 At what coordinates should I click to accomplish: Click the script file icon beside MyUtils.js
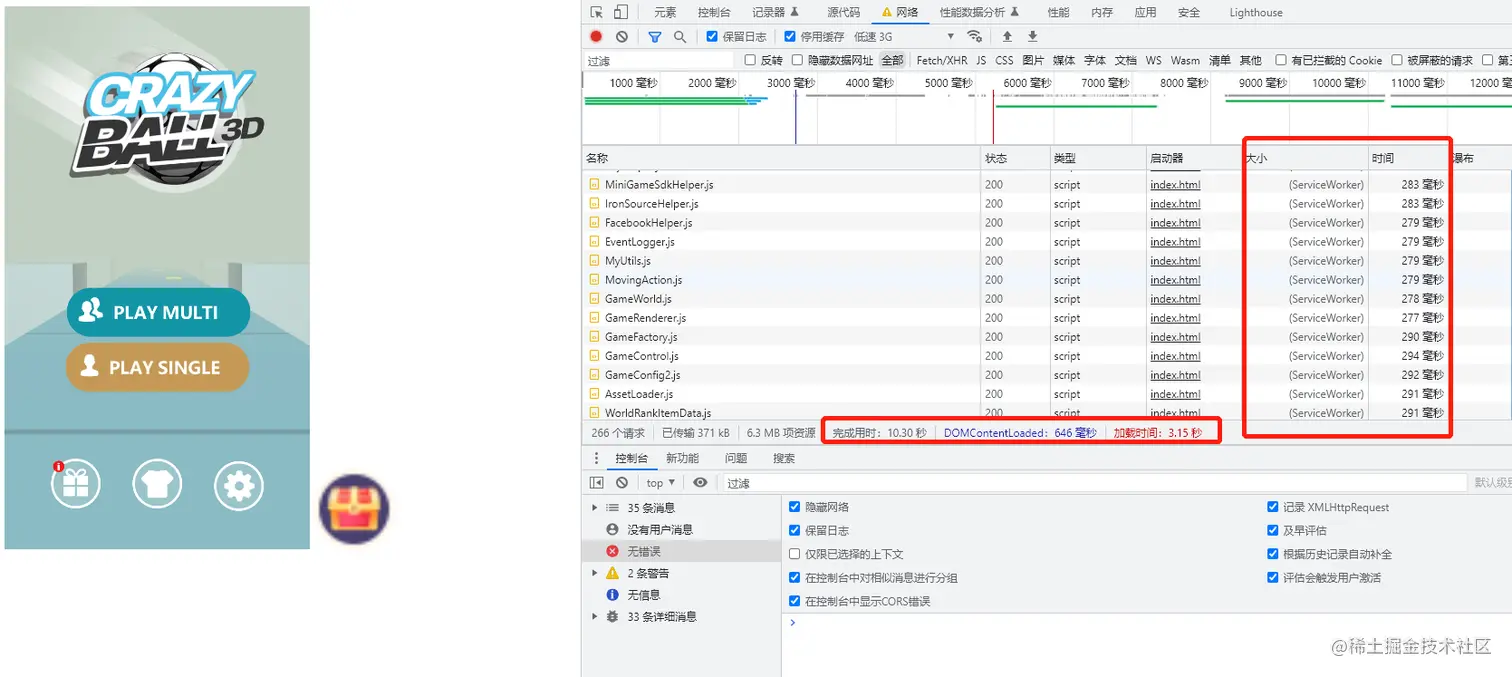tap(594, 261)
